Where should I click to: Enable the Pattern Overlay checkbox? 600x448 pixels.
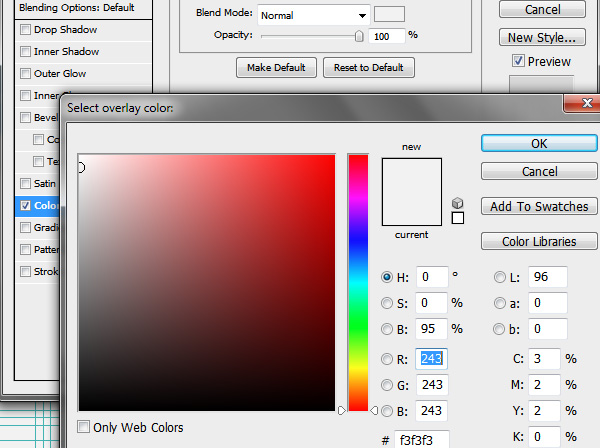25,249
